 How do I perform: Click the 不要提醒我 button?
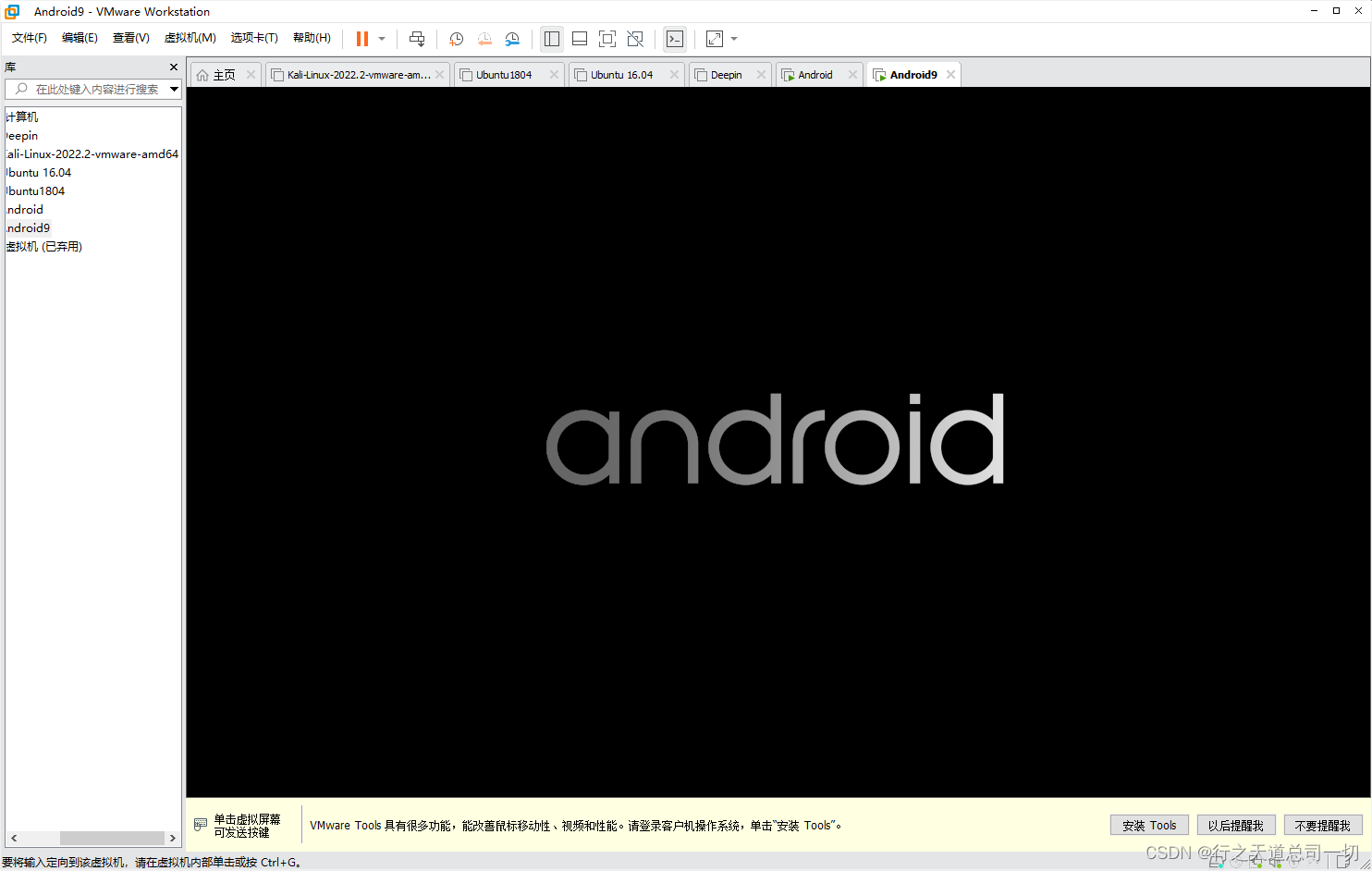coord(1323,826)
